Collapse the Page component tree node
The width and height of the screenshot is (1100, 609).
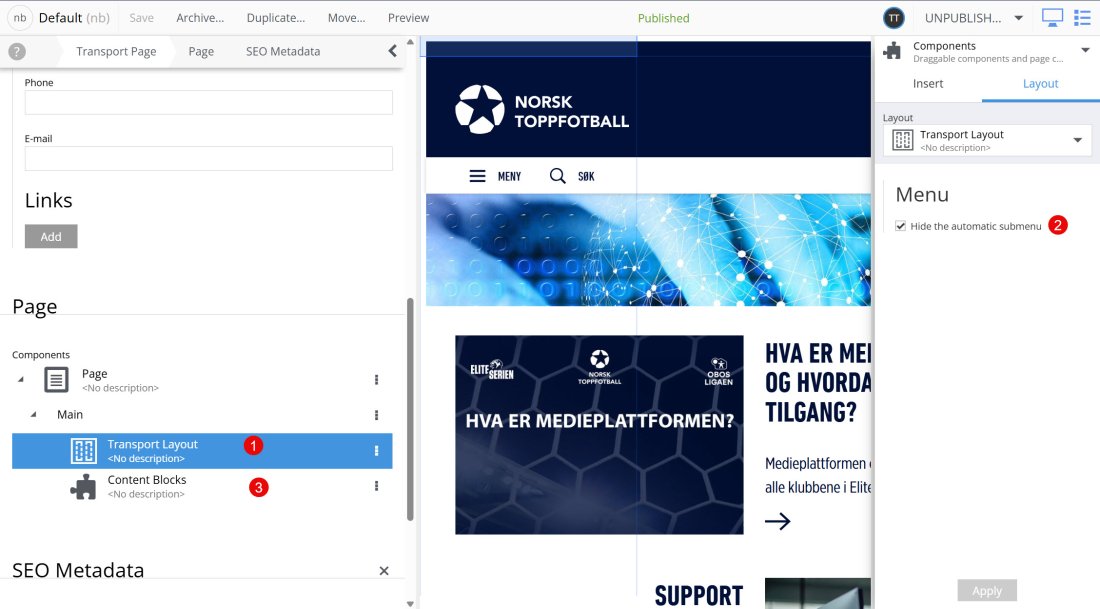(x=20, y=379)
